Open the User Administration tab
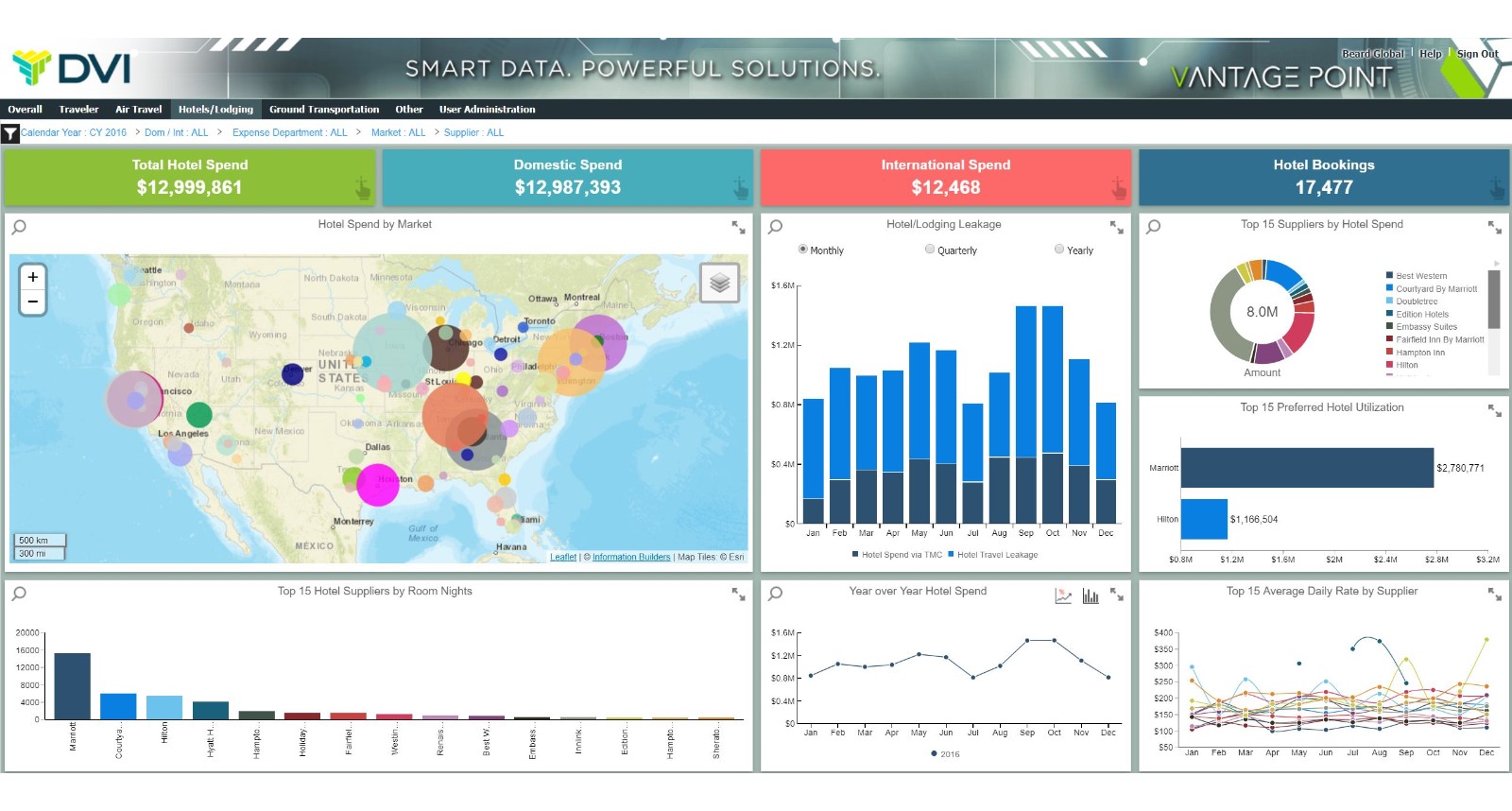The height and width of the screenshot is (811, 1512). [x=488, y=110]
